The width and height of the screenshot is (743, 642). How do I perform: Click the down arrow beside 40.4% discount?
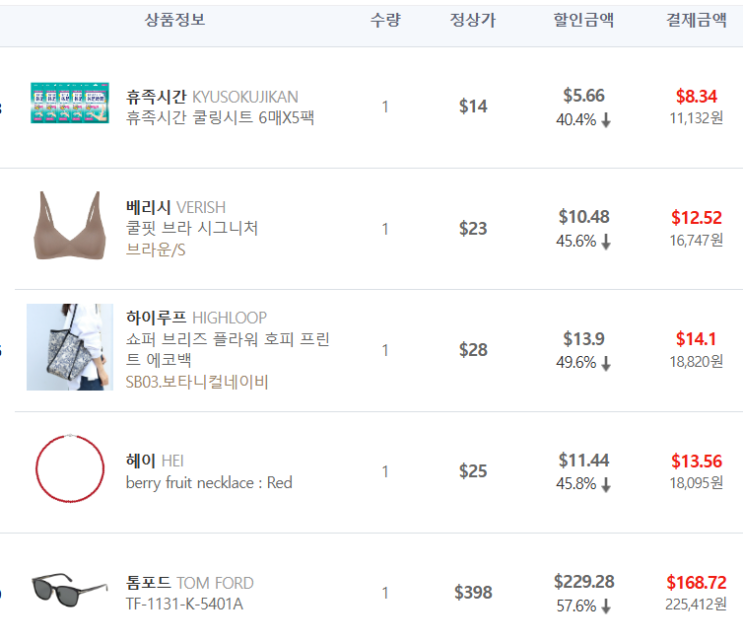(x=606, y=120)
